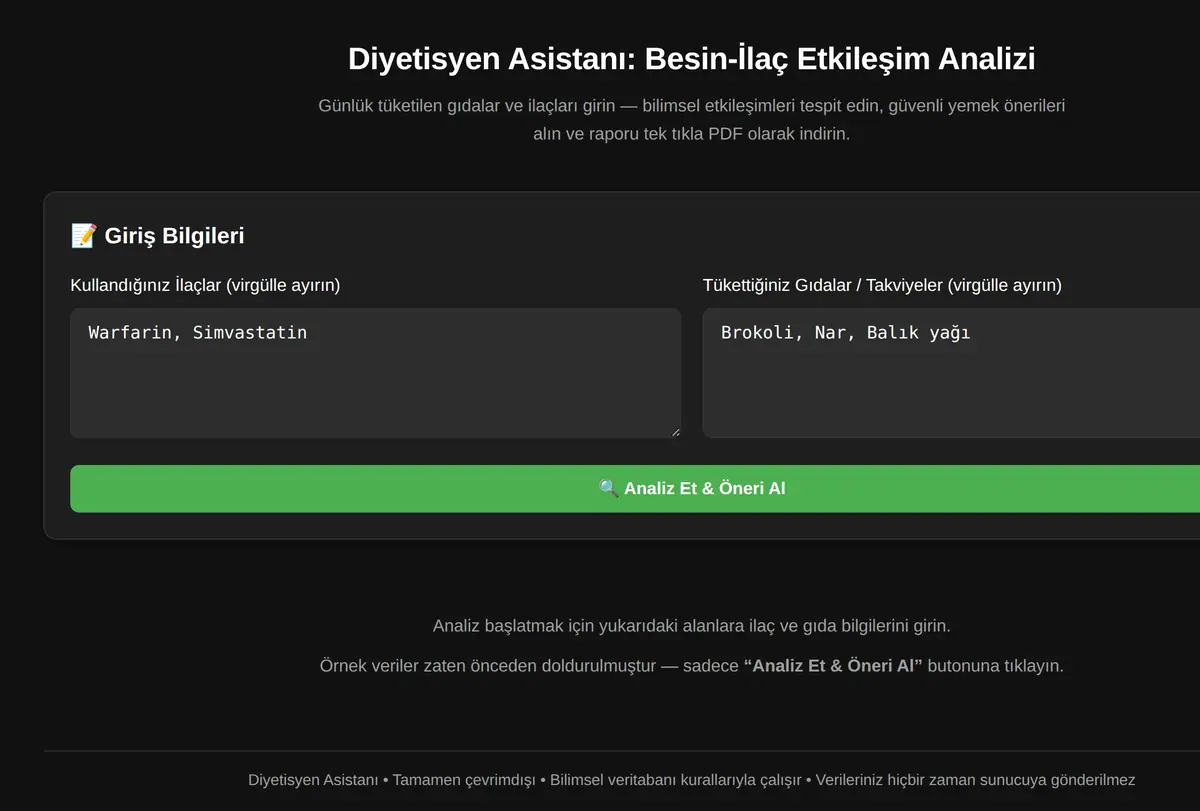
Task: Focus the Kullandığınız İlaçlar textarea
Action: click(375, 373)
